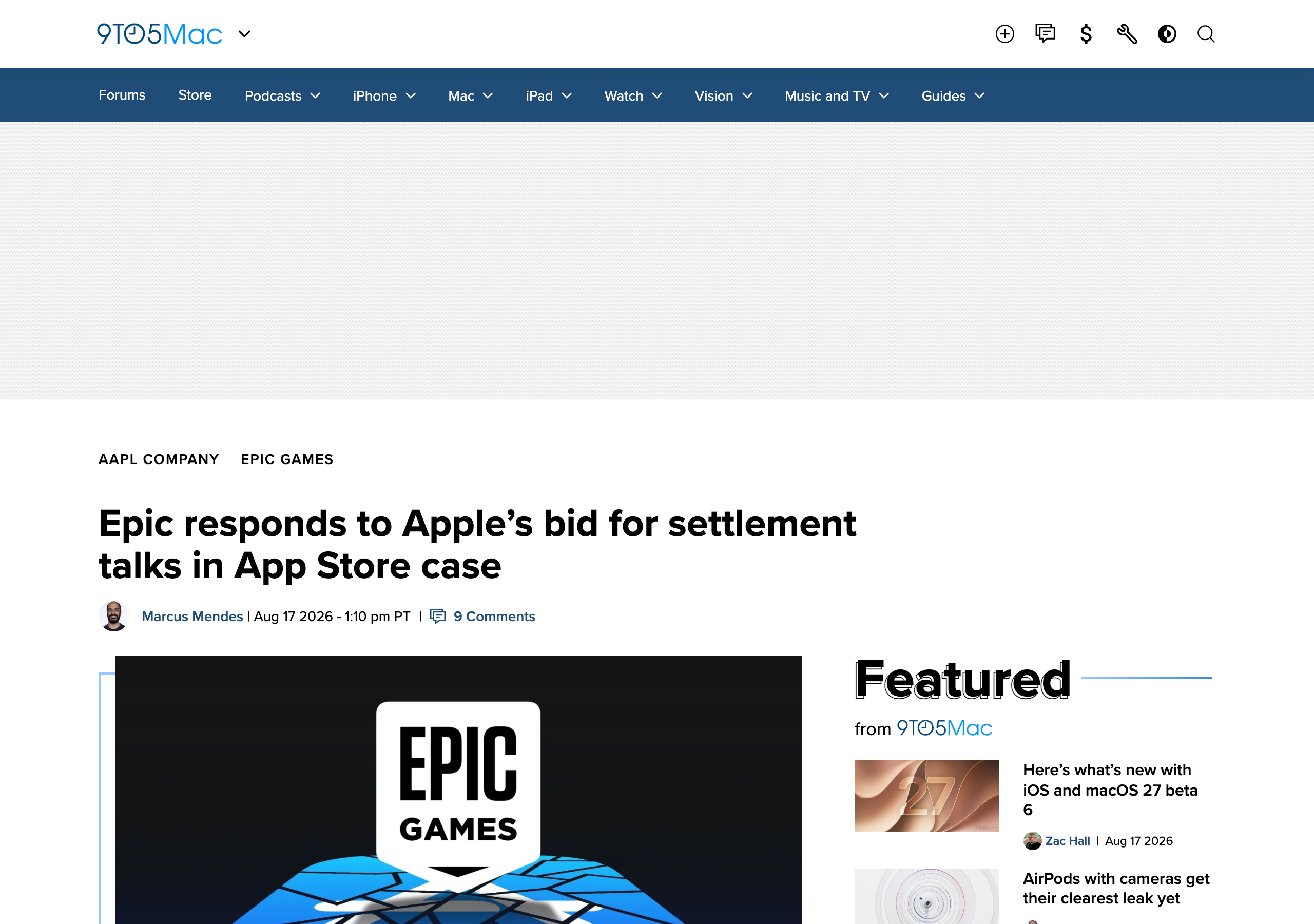Viewport: 1314px width, 924px height.
Task: Open Zac Hall's author link
Action: pyautogui.click(x=1067, y=840)
